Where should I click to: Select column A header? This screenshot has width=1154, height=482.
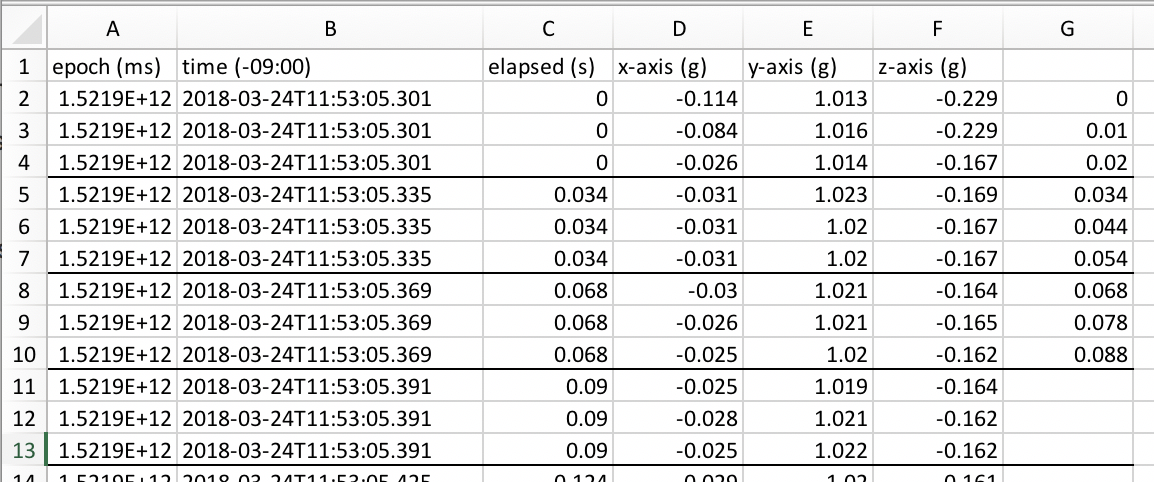pos(113,30)
